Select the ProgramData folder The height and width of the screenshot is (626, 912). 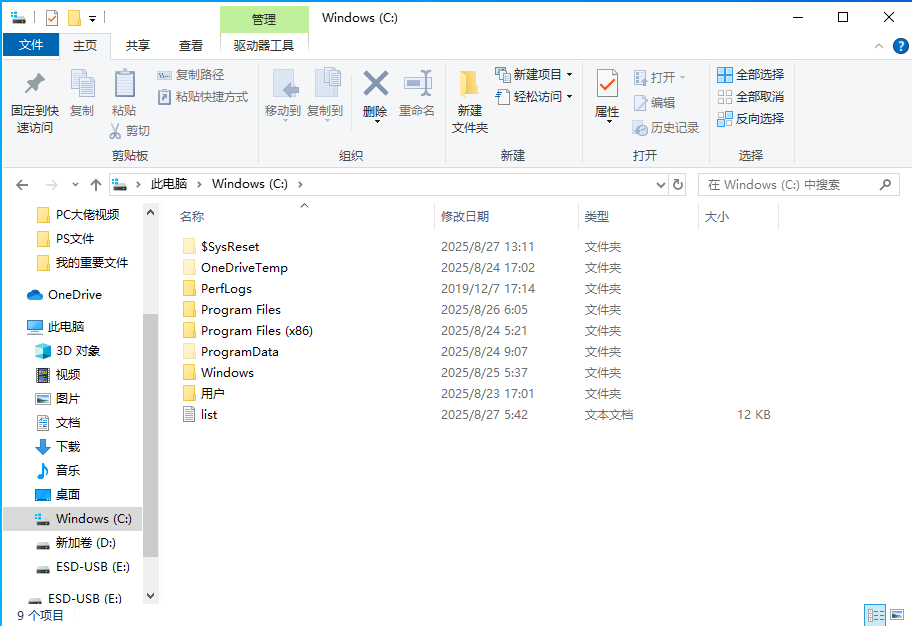pos(240,351)
